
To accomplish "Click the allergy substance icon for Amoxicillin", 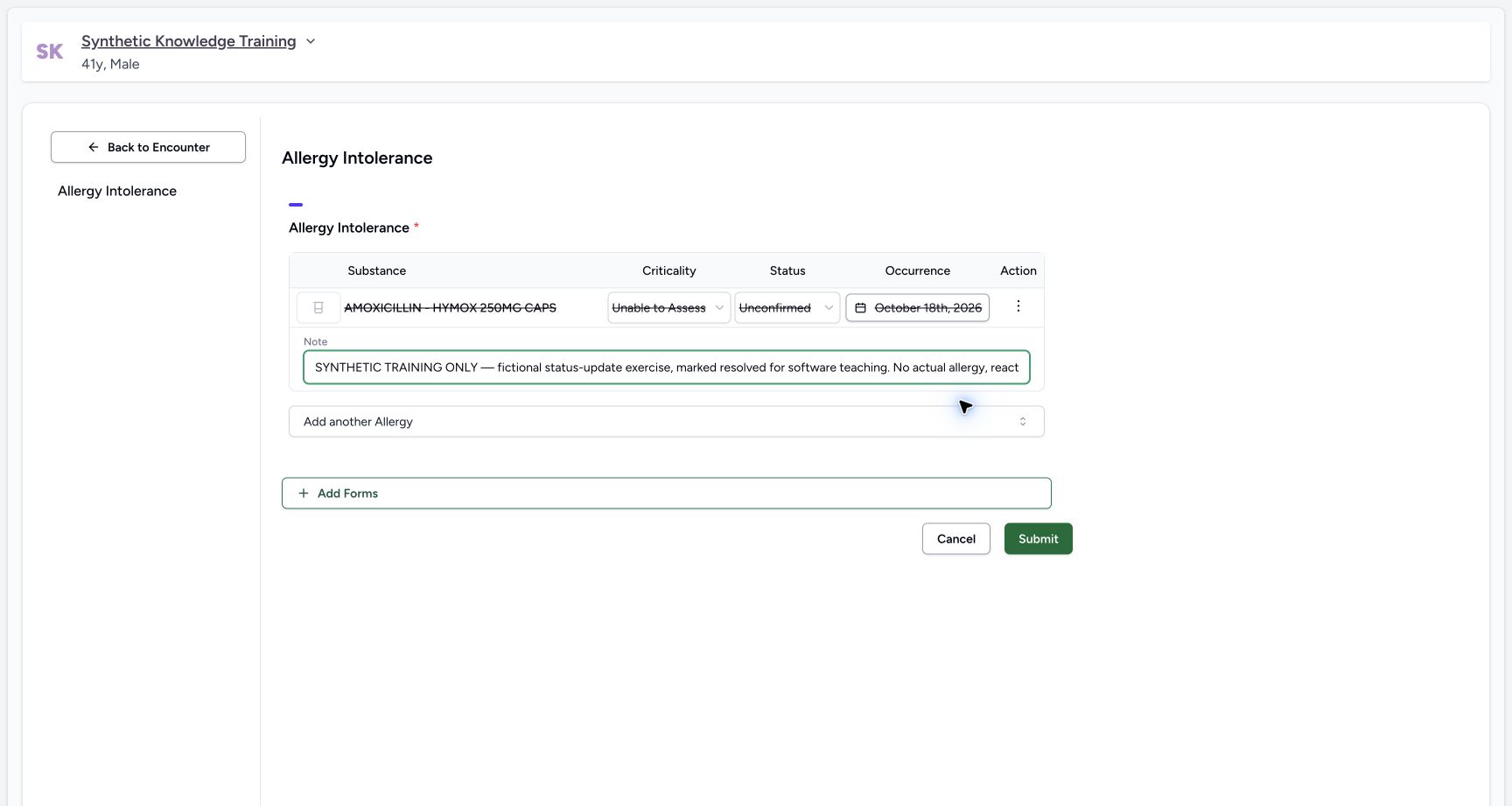I will [318, 308].
